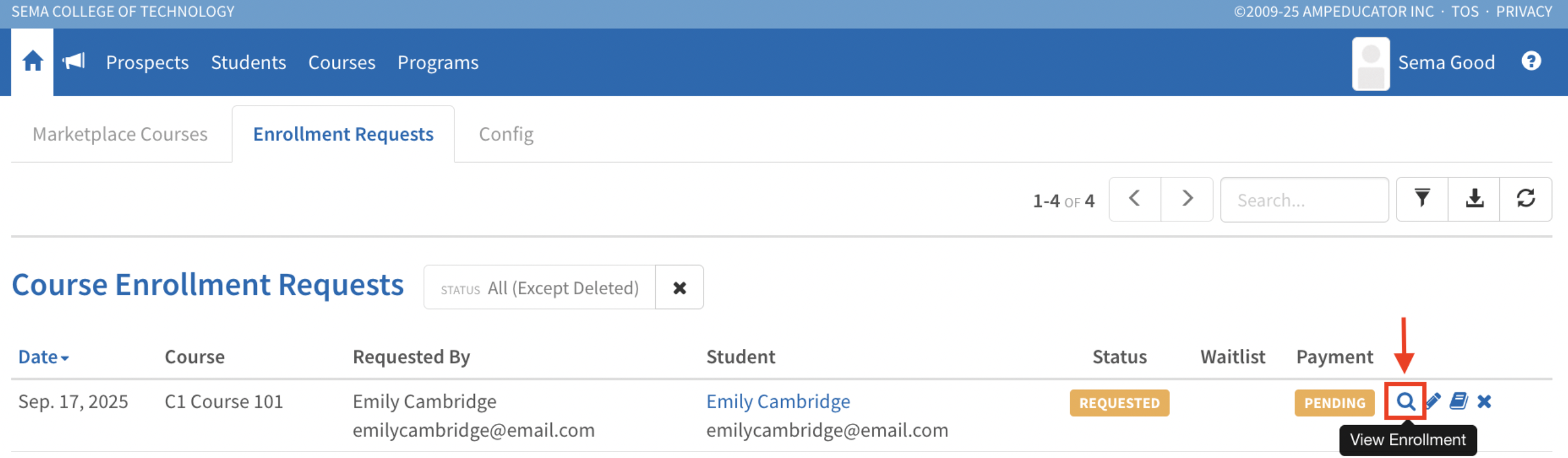Clear the status filter with X
The height and width of the screenshot is (458, 1568).
pyautogui.click(x=679, y=288)
